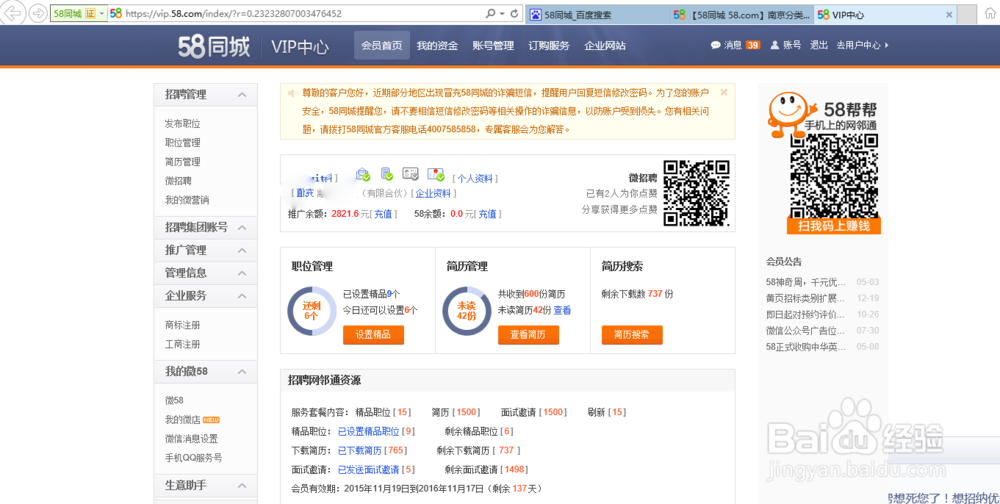
Task: Click the orange 简历搜索 button
Action: click(631, 334)
